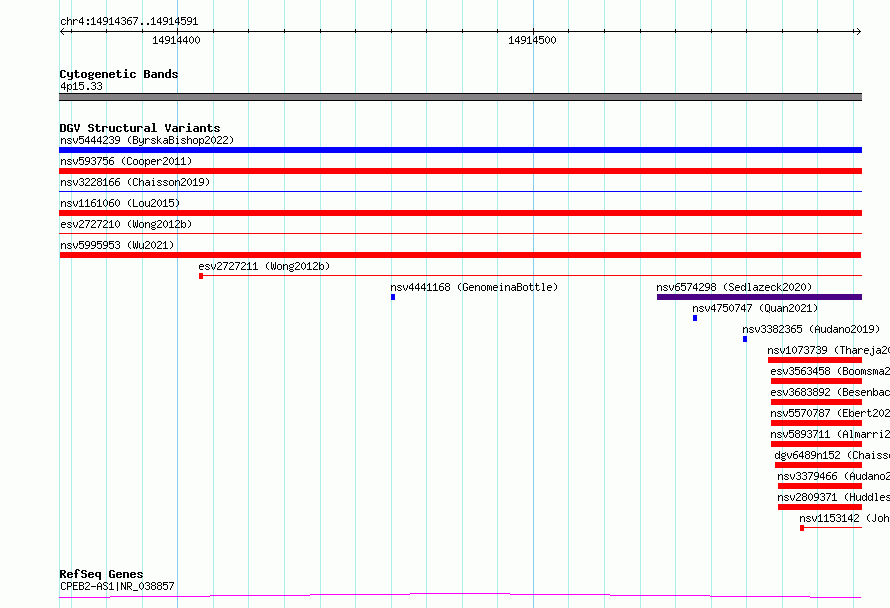
Task: Click the RefSeq Genes track title
Action: (101, 574)
